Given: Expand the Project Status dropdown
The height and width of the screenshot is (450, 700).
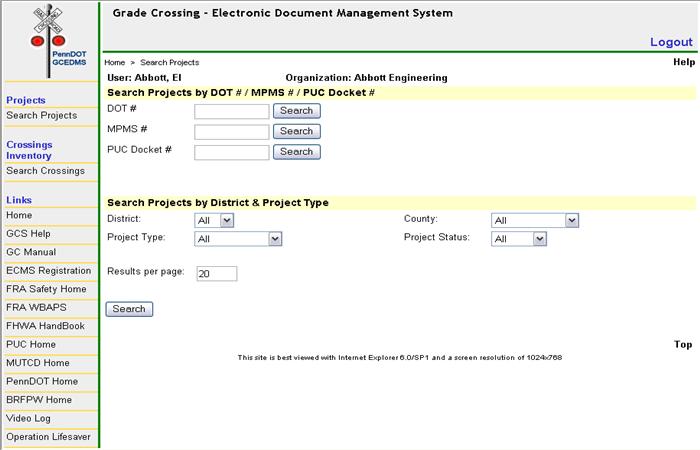Looking at the screenshot, I should (519, 239).
